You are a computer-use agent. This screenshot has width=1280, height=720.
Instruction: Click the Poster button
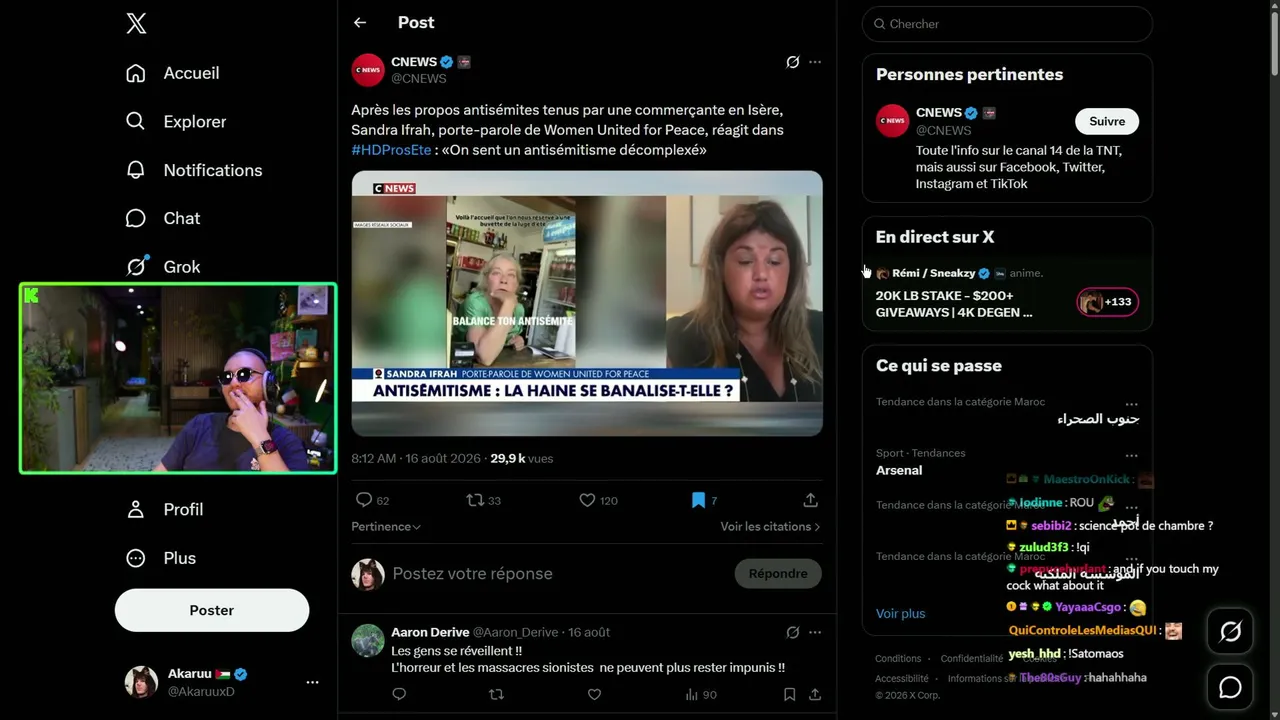point(212,610)
